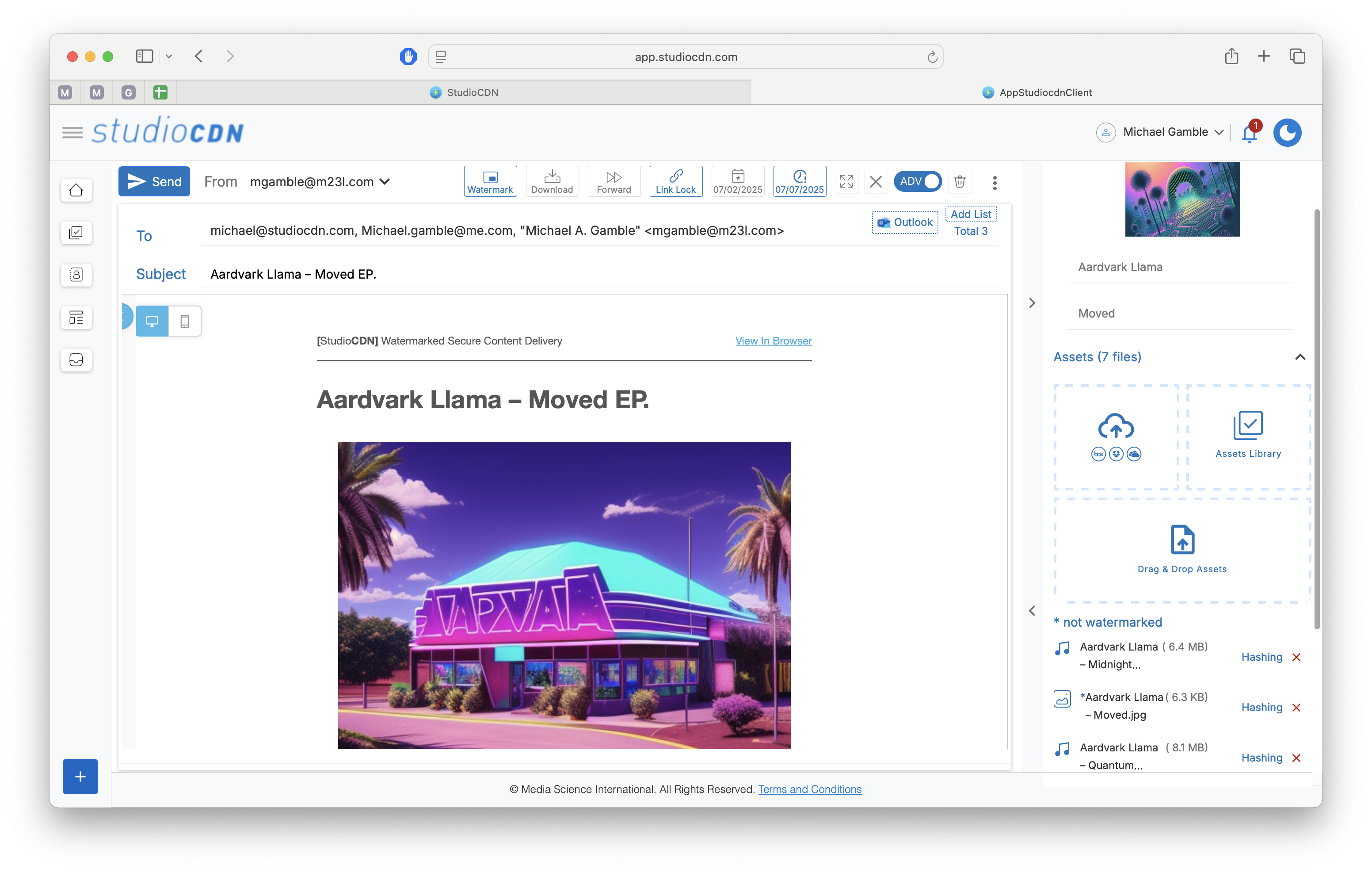Click the Send button
The width and height of the screenshot is (1372, 873).
[154, 181]
